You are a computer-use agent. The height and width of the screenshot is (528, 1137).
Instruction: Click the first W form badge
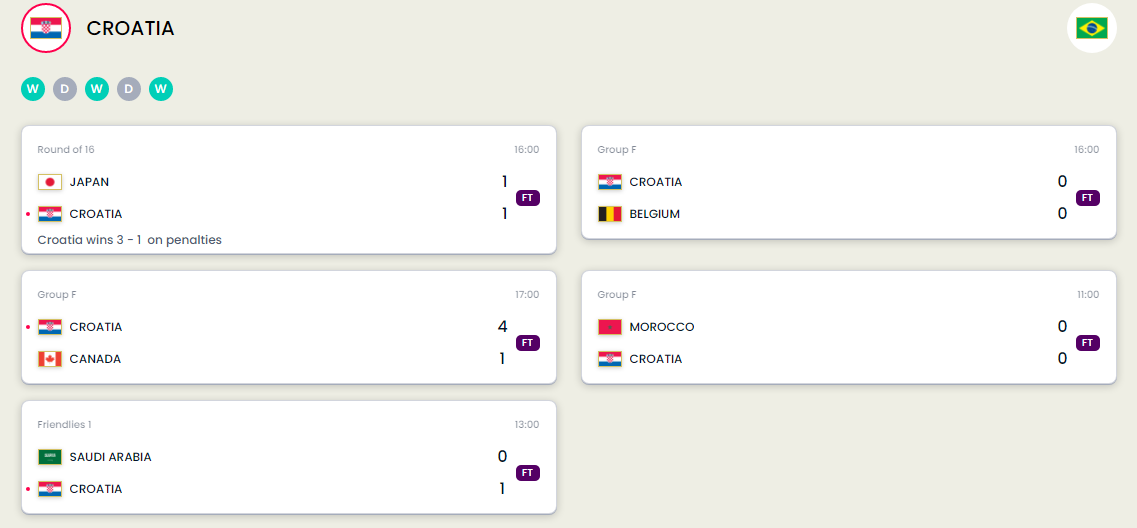pos(33,89)
